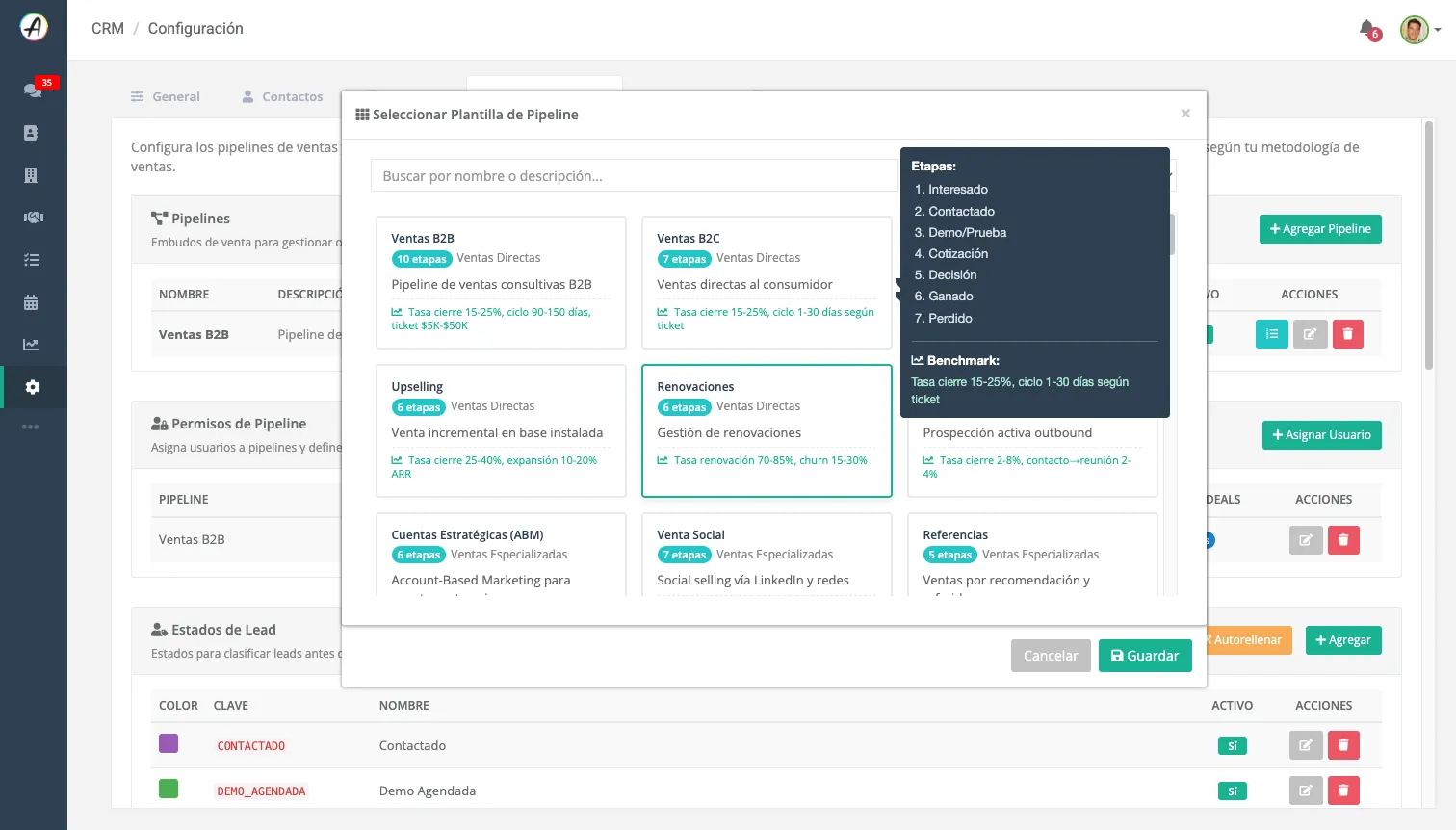
Task: Edit the Ventas B2B pipeline
Action: click(x=1310, y=334)
